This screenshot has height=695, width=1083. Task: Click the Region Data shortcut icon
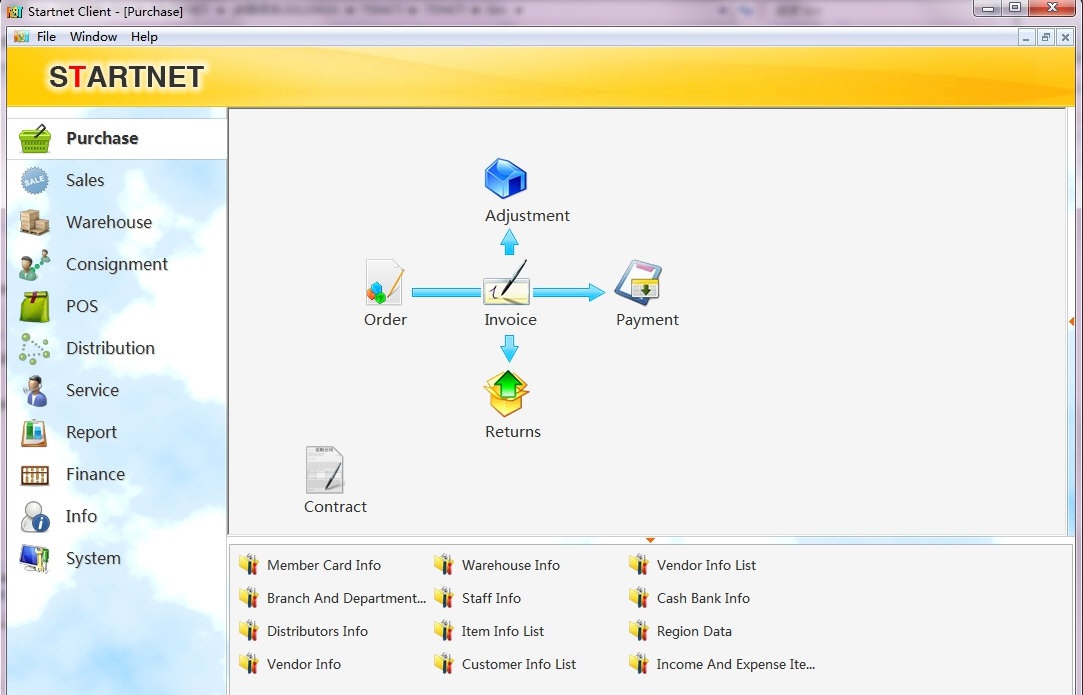pos(639,631)
